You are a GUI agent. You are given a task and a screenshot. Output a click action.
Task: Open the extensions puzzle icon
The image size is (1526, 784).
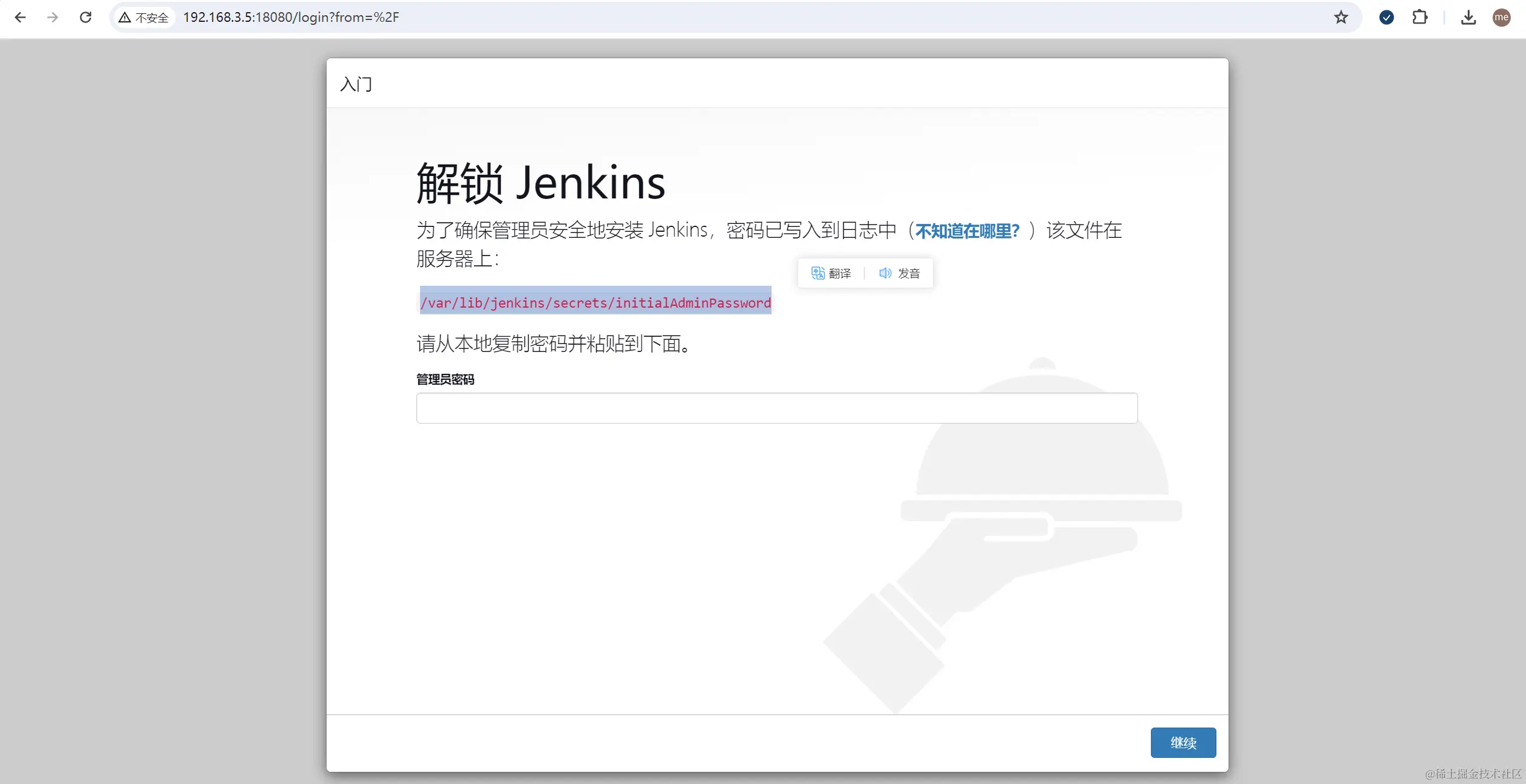(1420, 18)
